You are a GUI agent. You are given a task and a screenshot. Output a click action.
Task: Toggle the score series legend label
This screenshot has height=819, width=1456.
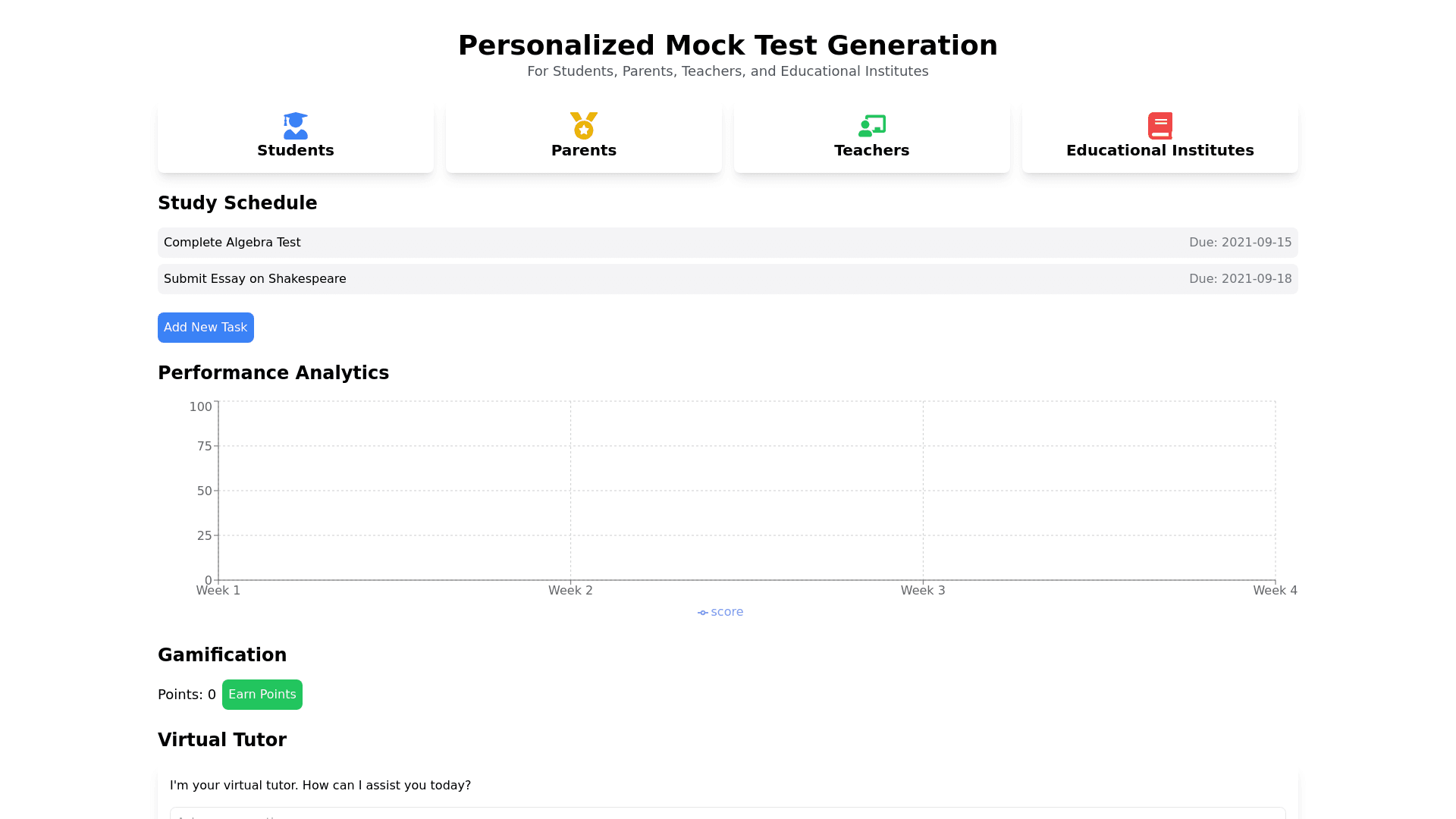click(x=727, y=612)
